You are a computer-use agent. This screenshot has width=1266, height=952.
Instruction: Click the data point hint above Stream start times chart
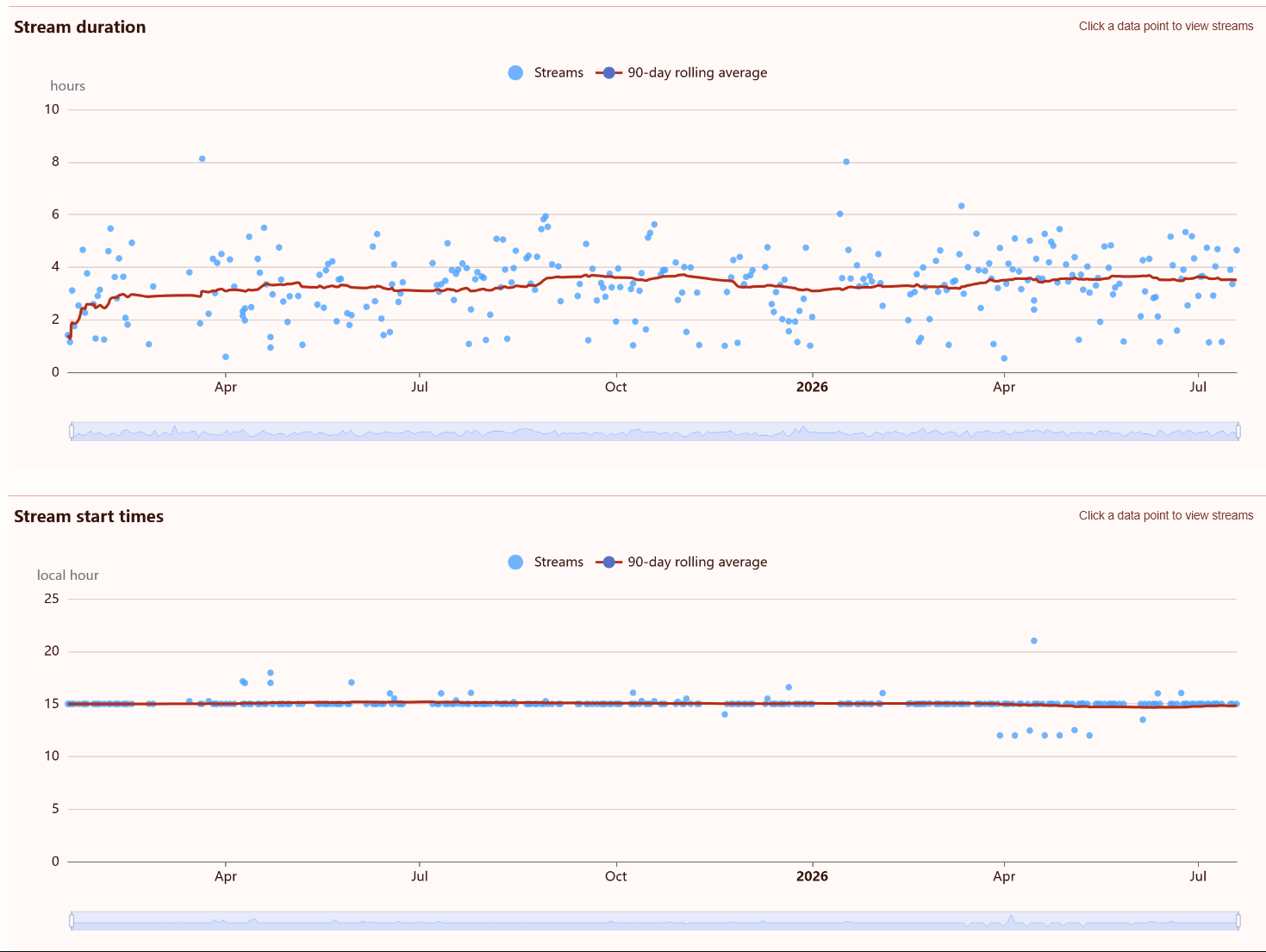click(x=1166, y=515)
